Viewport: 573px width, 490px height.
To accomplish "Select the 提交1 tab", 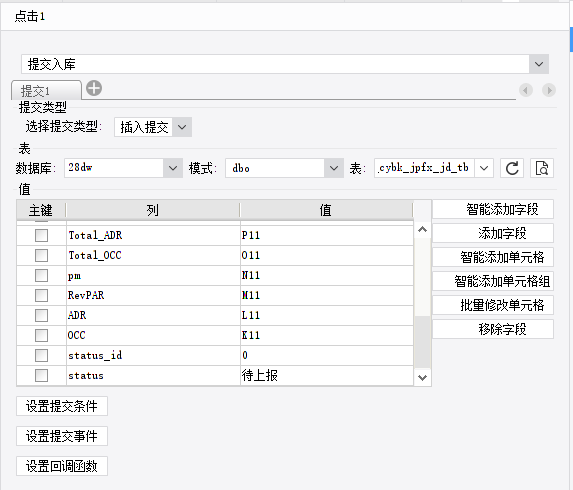I will pyautogui.click(x=46, y=90).
